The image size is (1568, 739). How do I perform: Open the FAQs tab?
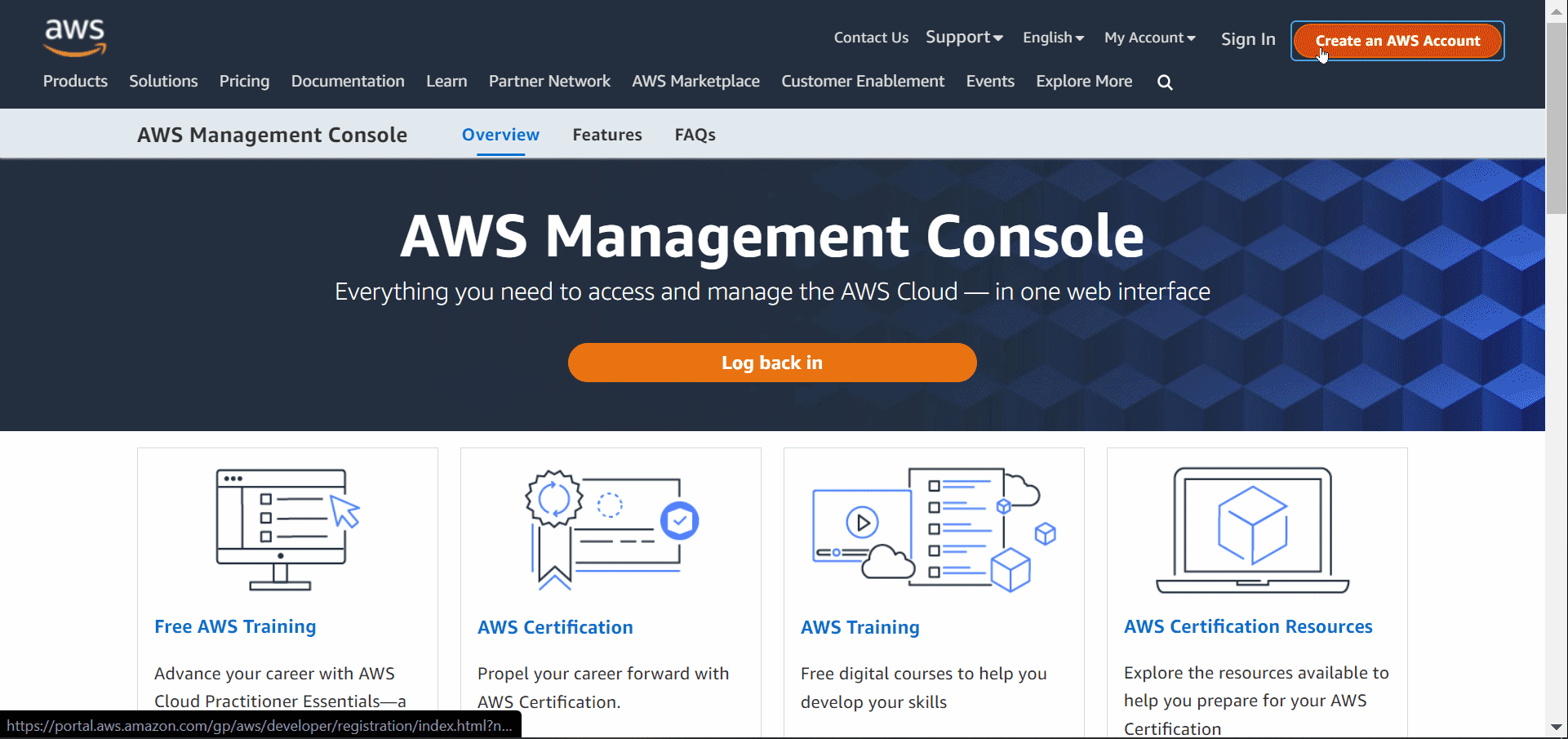click(695, 134)
